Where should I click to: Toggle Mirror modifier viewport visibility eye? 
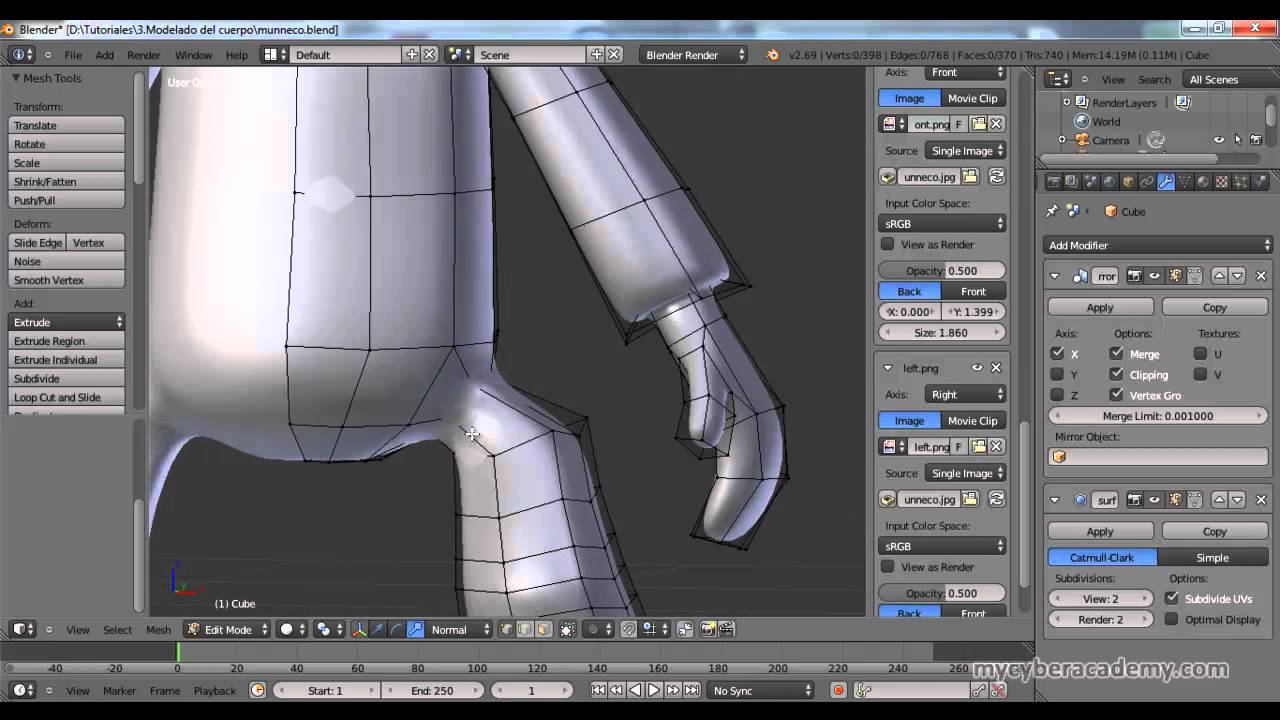click(x=1154, y=275)
